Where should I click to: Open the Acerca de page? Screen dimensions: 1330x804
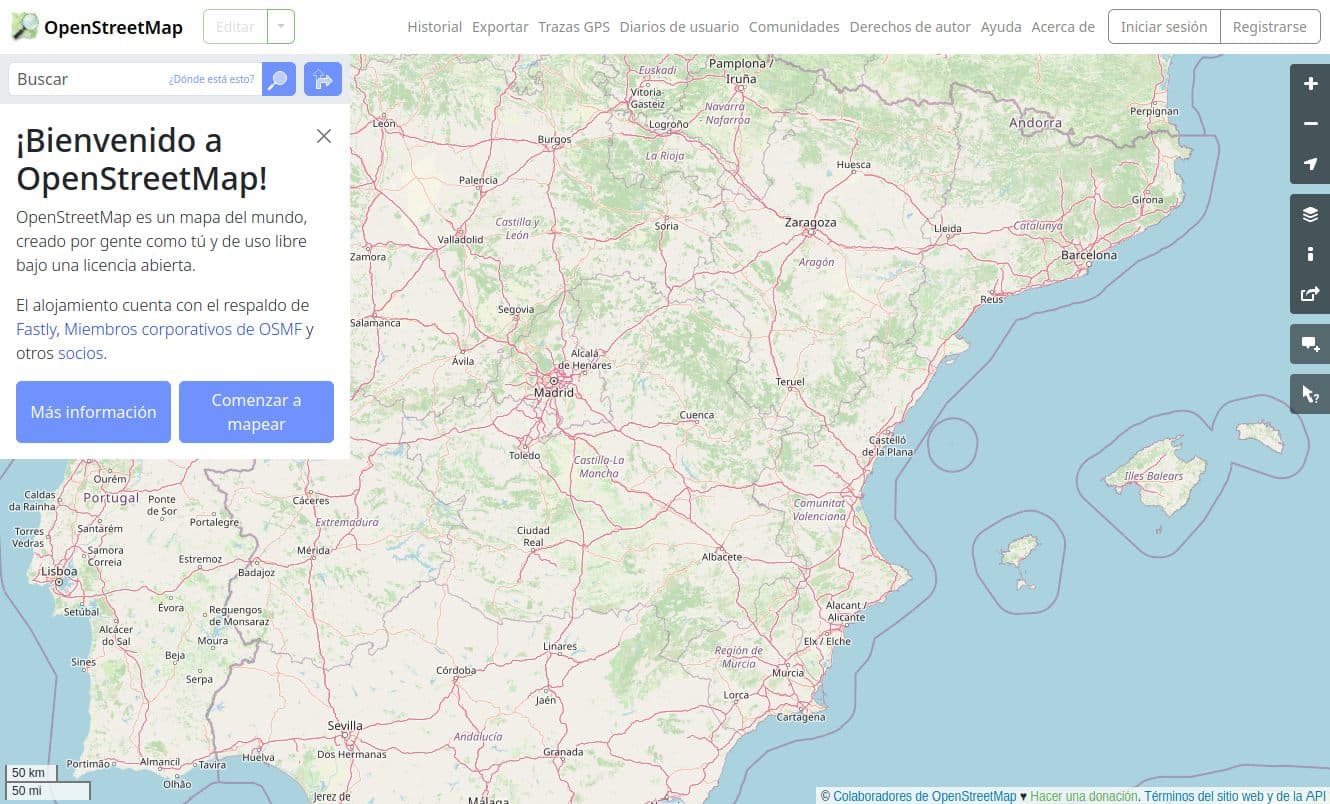pos(1063,27)
